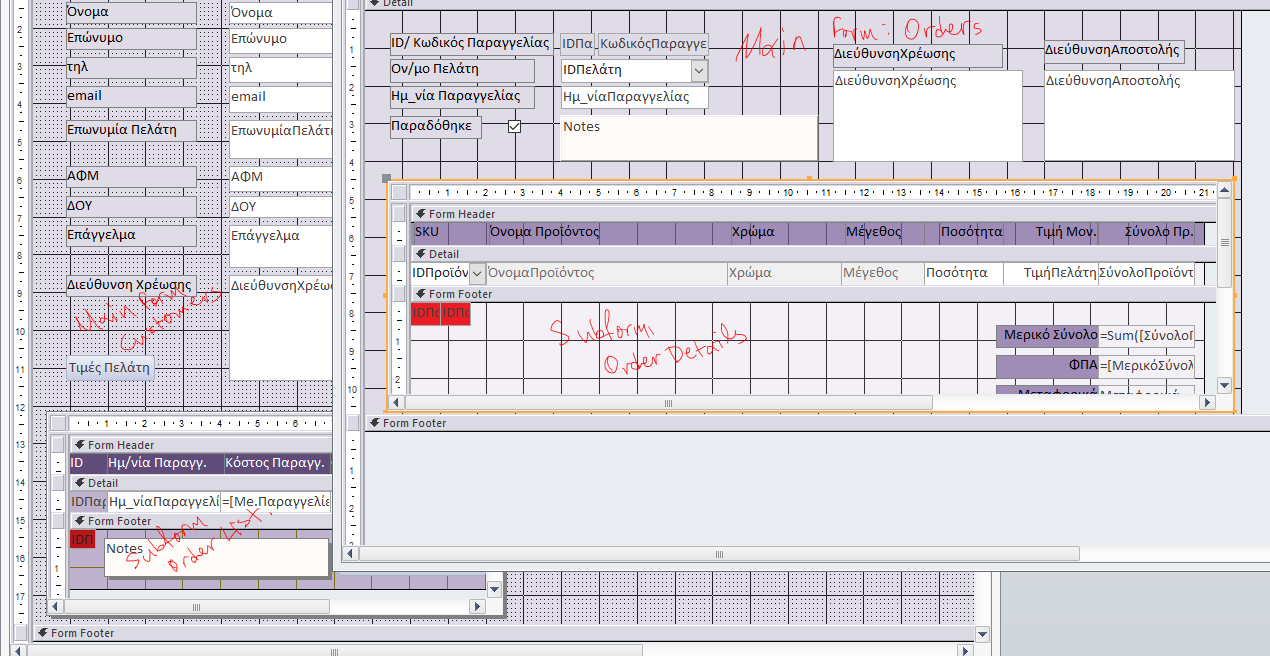1270x656 pixels.
Task: Select the ΤιμήΠελάτη text box
Action: [x=1050, y=273]
